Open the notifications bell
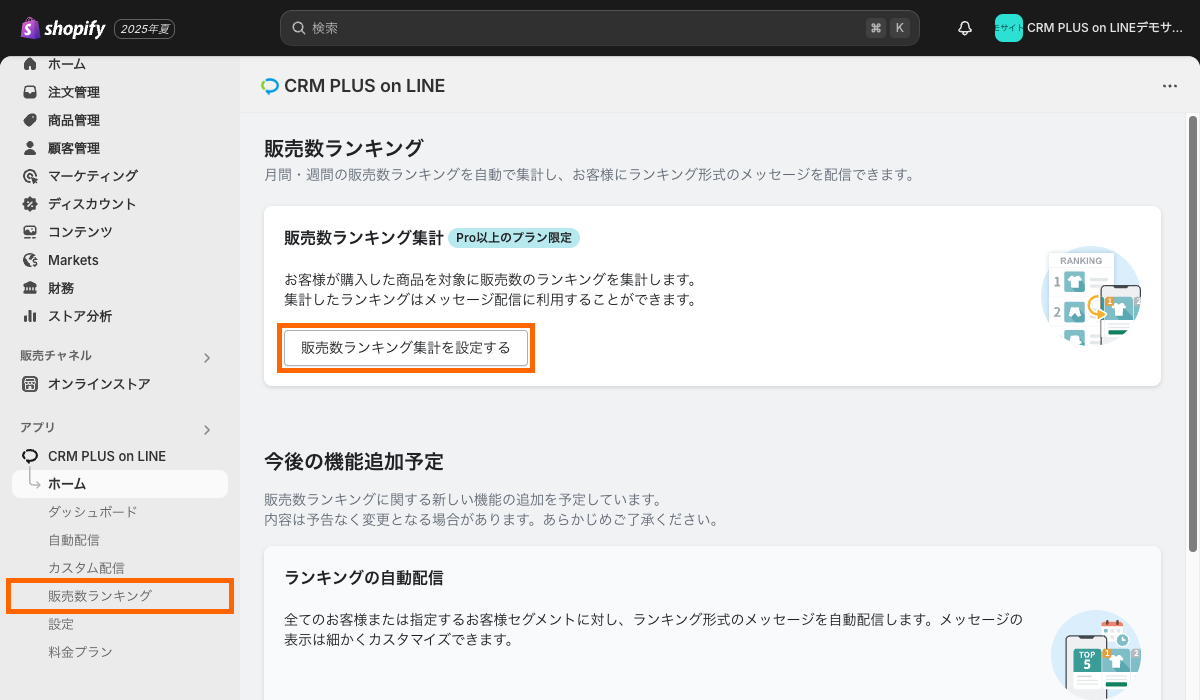 (965, 28)
